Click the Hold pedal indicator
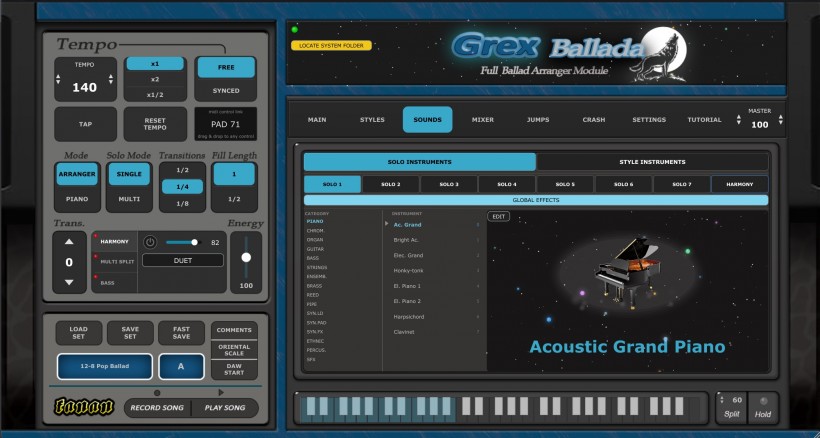 pyautogui.click(x=763, y=401)
